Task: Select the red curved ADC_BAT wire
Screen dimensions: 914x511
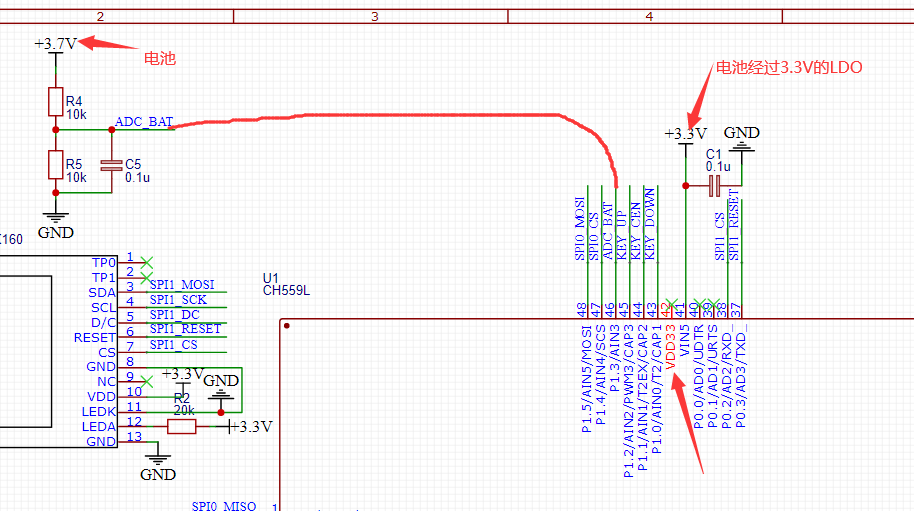Action: (x=400, y=116)
